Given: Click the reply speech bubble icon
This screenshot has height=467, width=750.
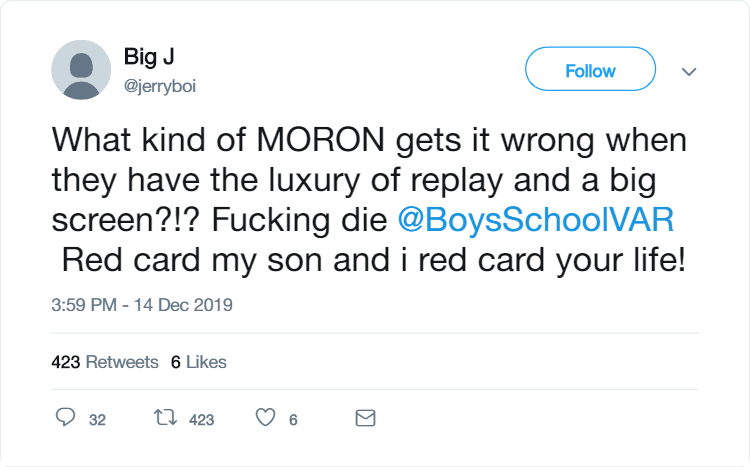Looking at the screenshot, I should [66, 417].
